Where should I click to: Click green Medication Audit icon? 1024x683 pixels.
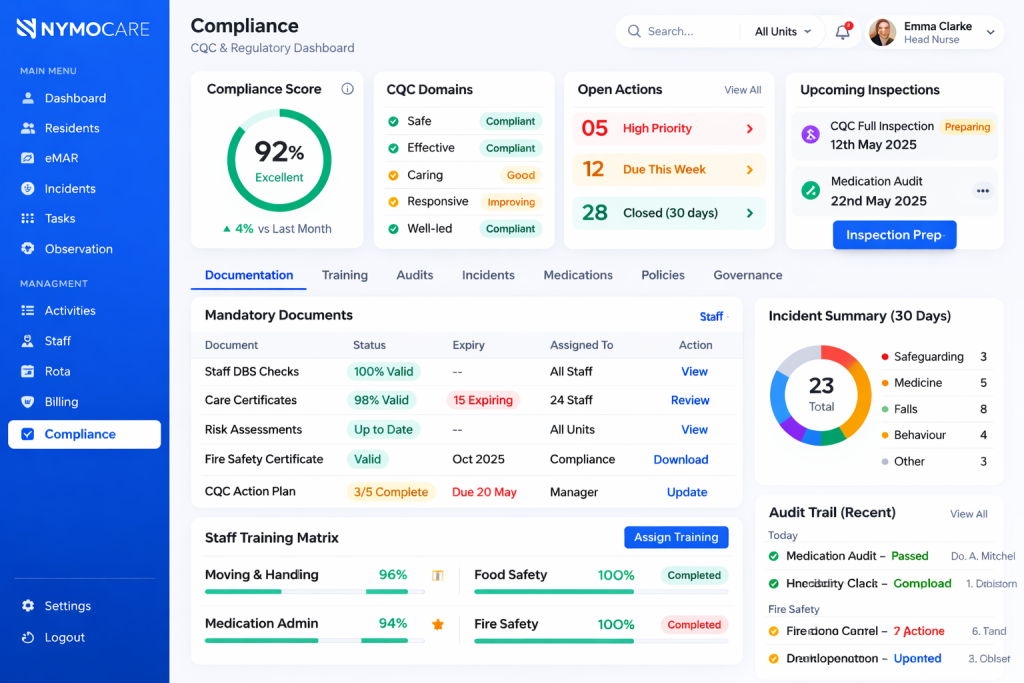pos(810,191)
